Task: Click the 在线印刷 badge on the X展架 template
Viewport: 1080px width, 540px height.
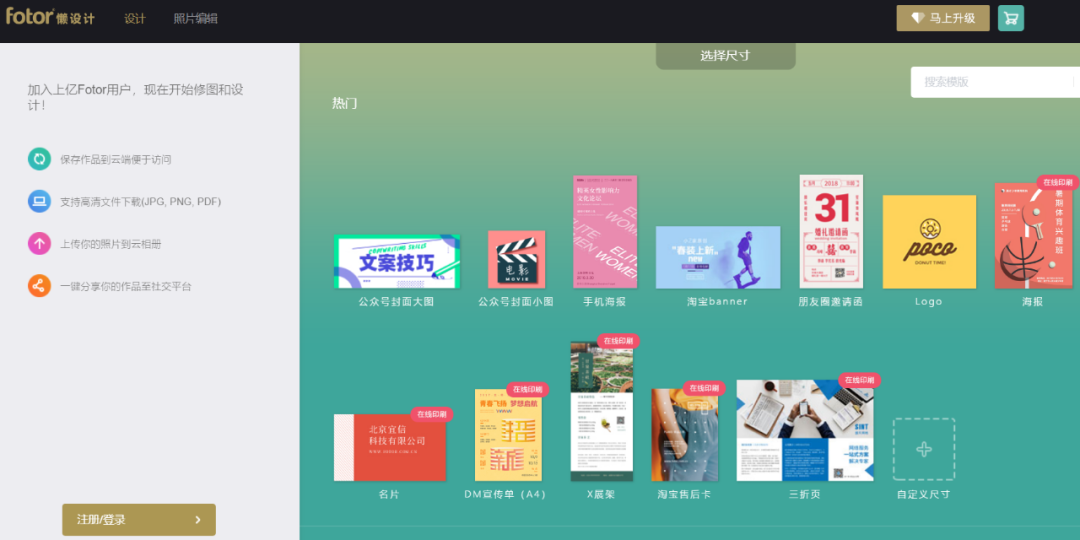Action: [x=618, y=341]
